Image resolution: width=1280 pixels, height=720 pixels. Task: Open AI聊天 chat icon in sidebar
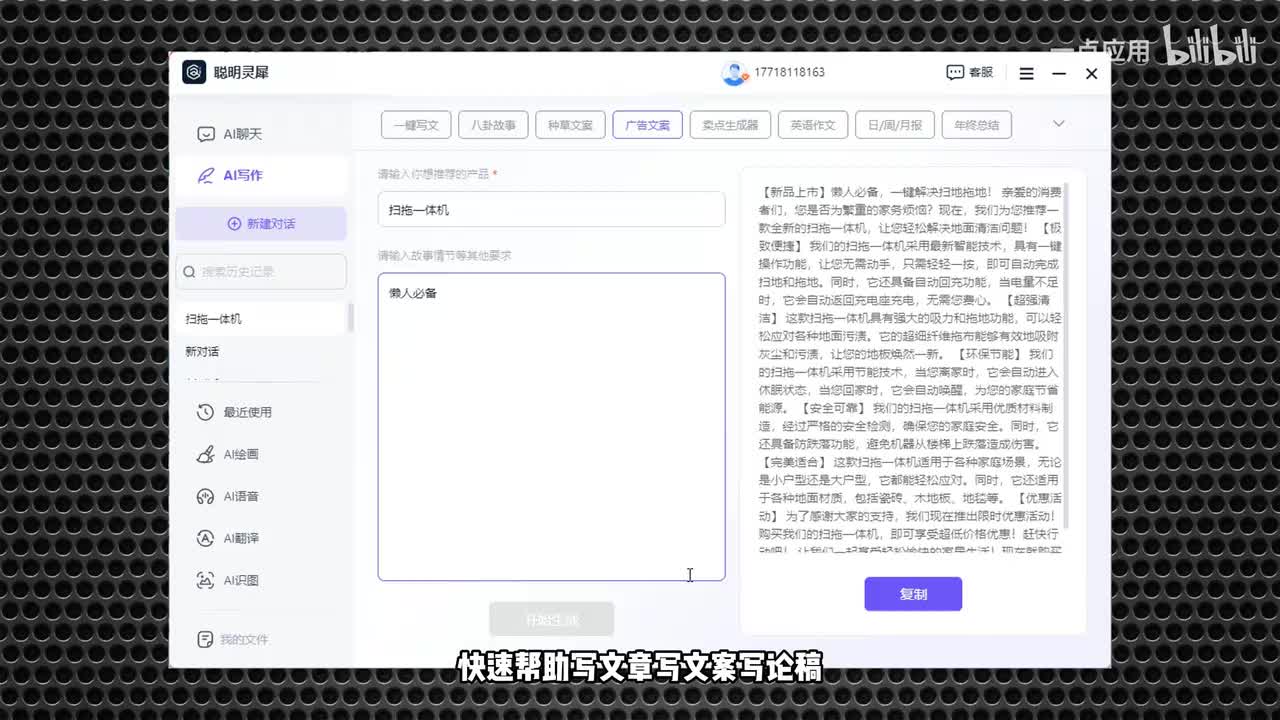206,134
